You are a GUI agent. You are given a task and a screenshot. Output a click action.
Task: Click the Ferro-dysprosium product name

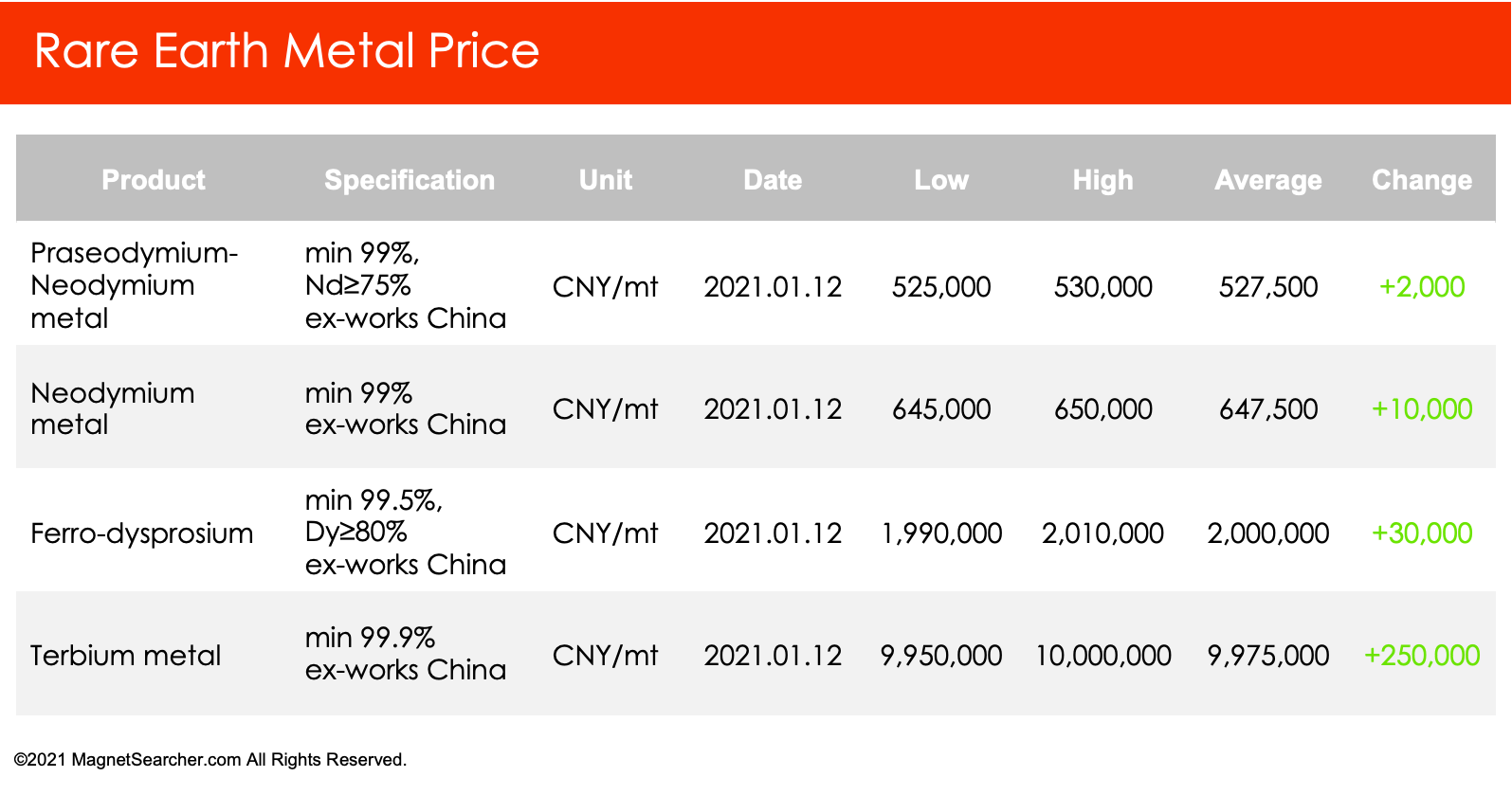click(142, 533)
